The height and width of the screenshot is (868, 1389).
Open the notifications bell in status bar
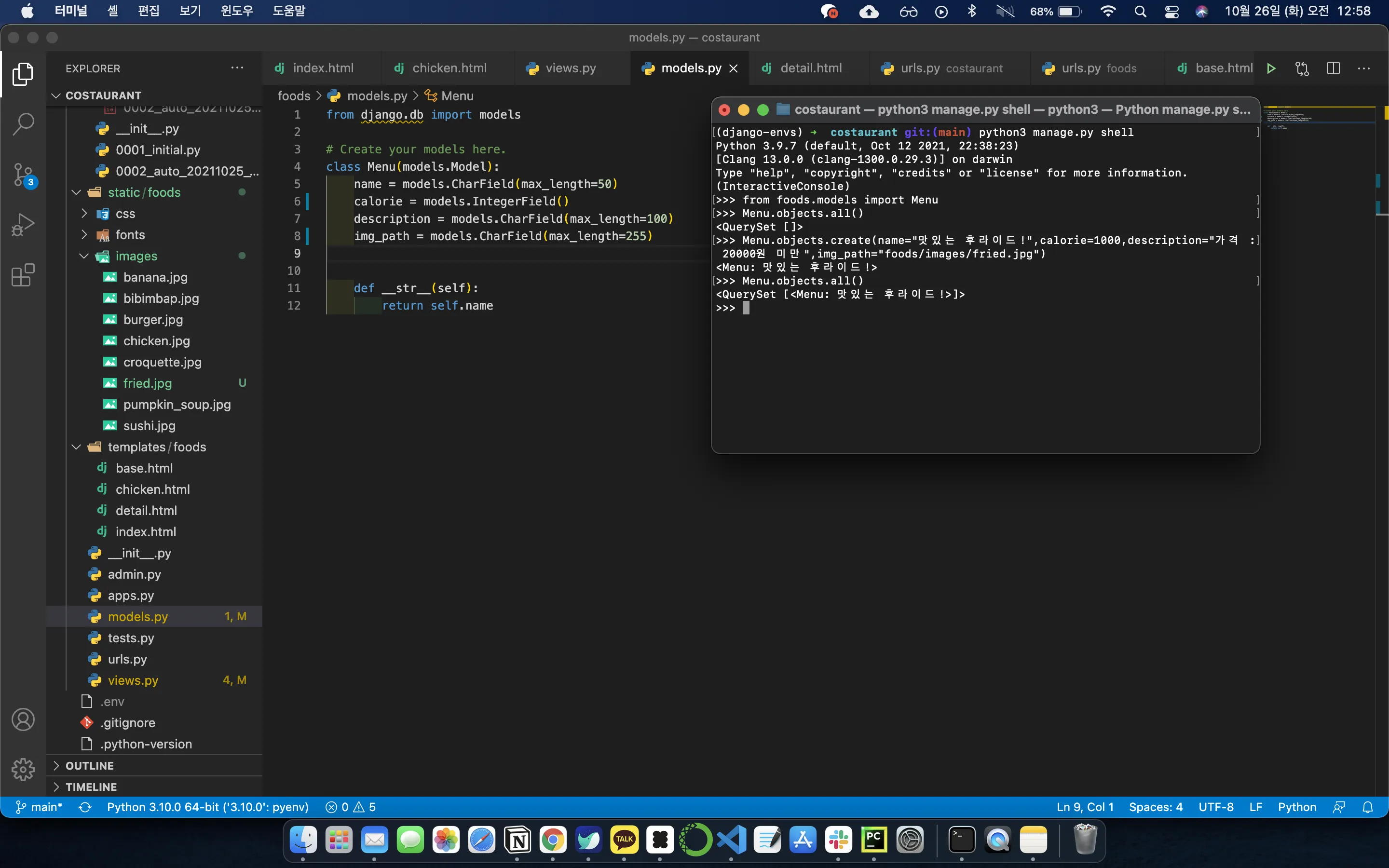[1368, 807]
